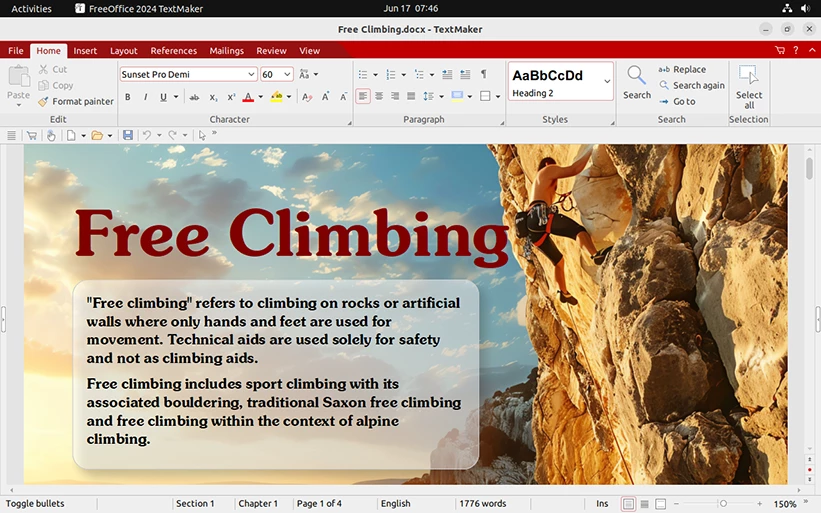Screen dimensions: 821x513
Task: Click the Select all icon
Action: click(x=748, y=86)
